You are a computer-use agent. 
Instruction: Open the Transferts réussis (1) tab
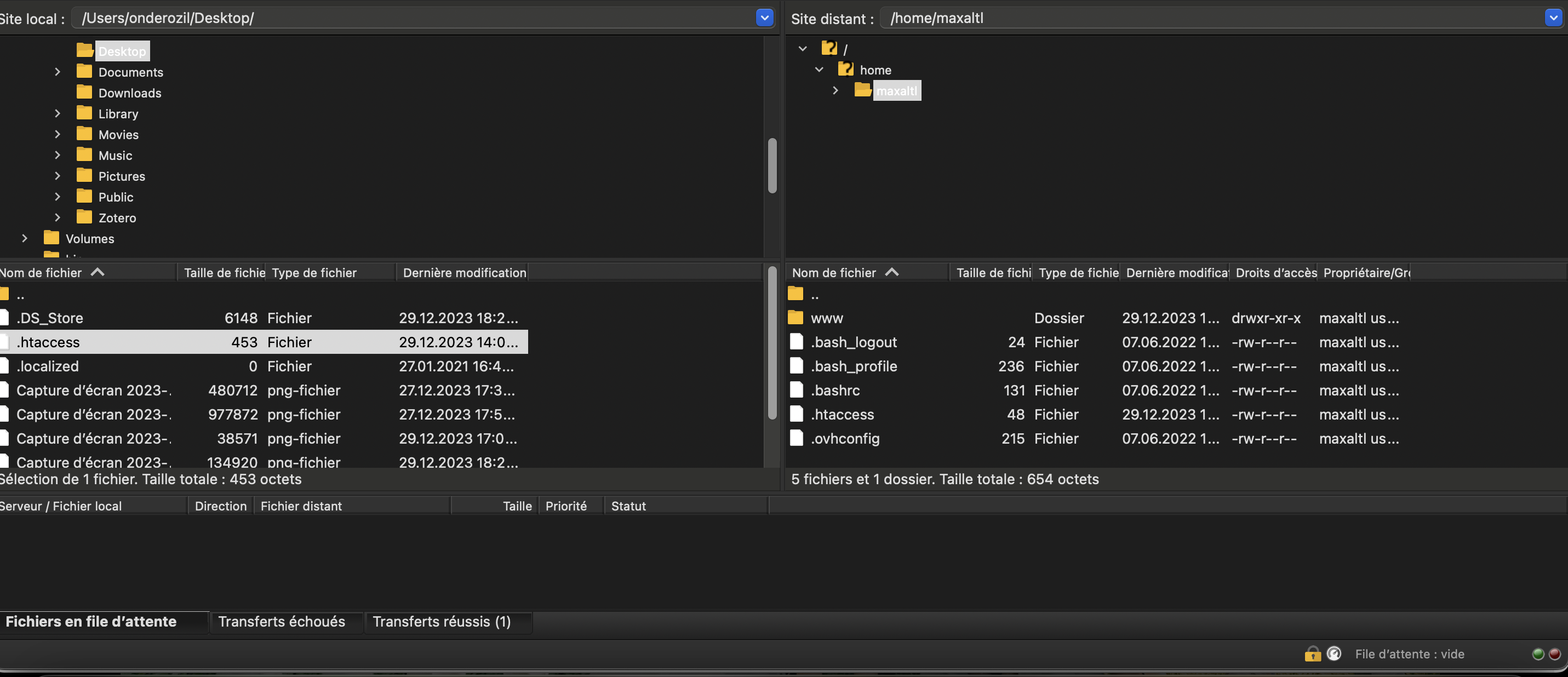pos(441,622)
